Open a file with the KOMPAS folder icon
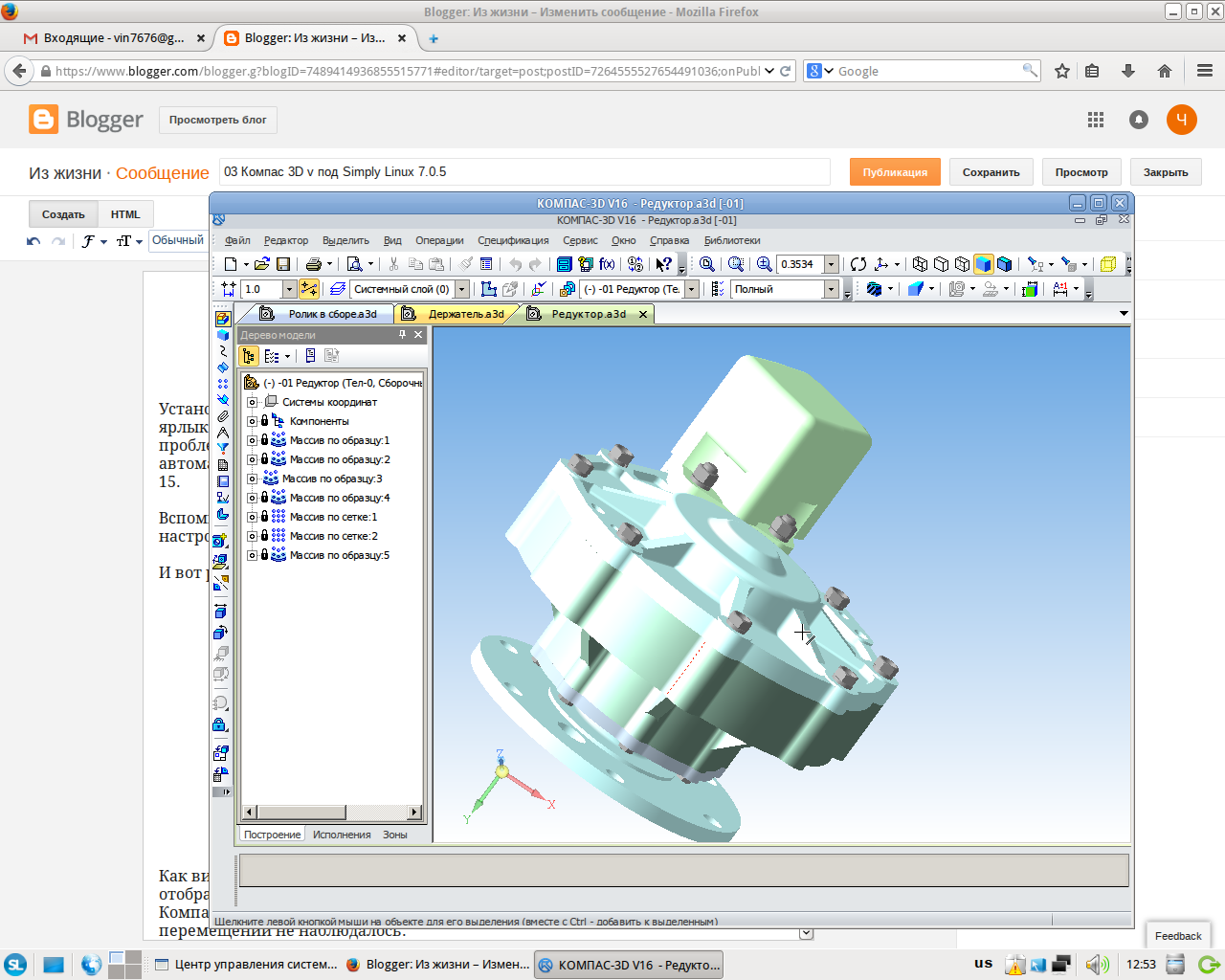The width and height of the screenshot is (1225, 980). click(262, 264)
